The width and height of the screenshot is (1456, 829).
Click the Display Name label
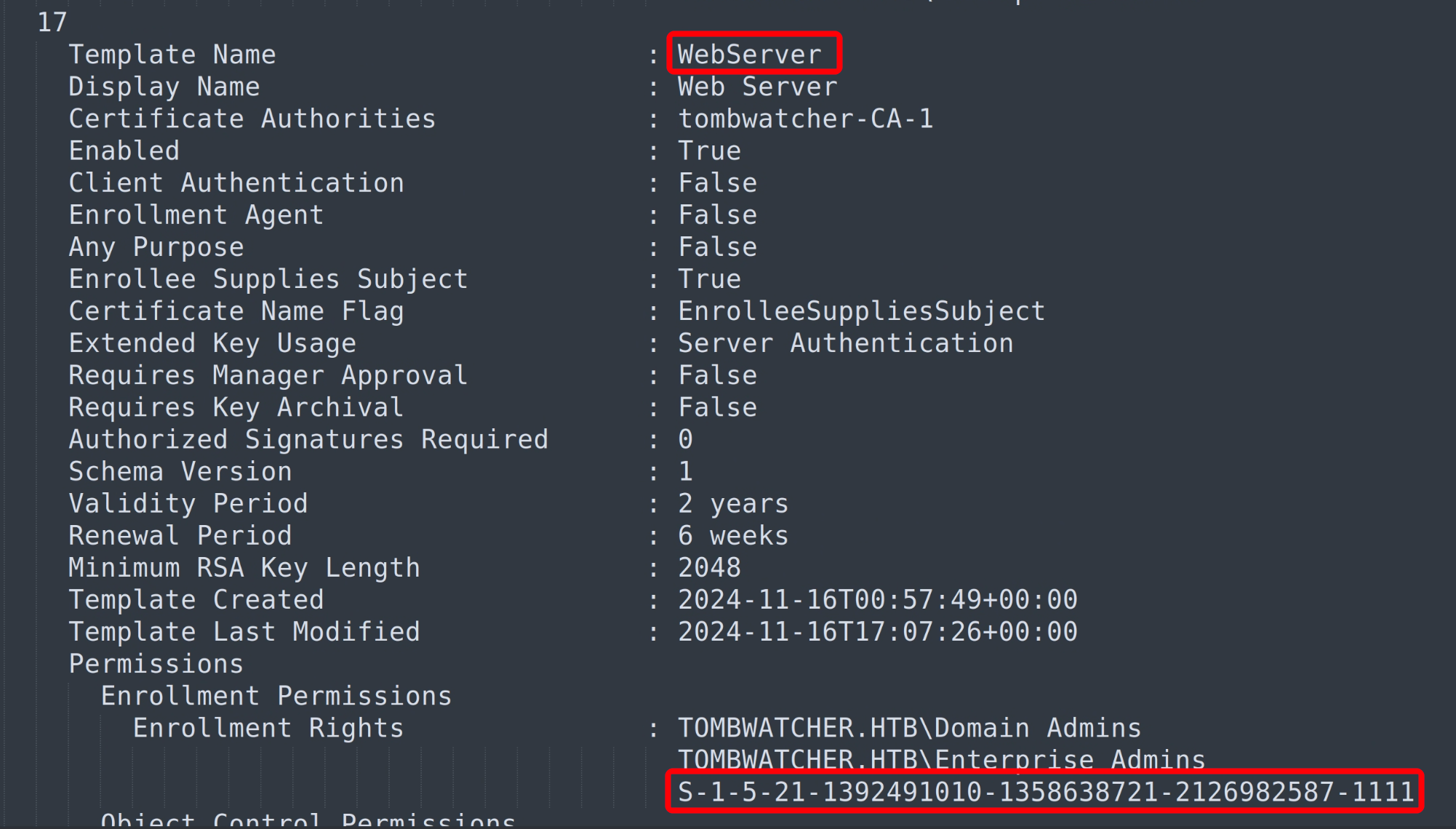click(164, 87)
